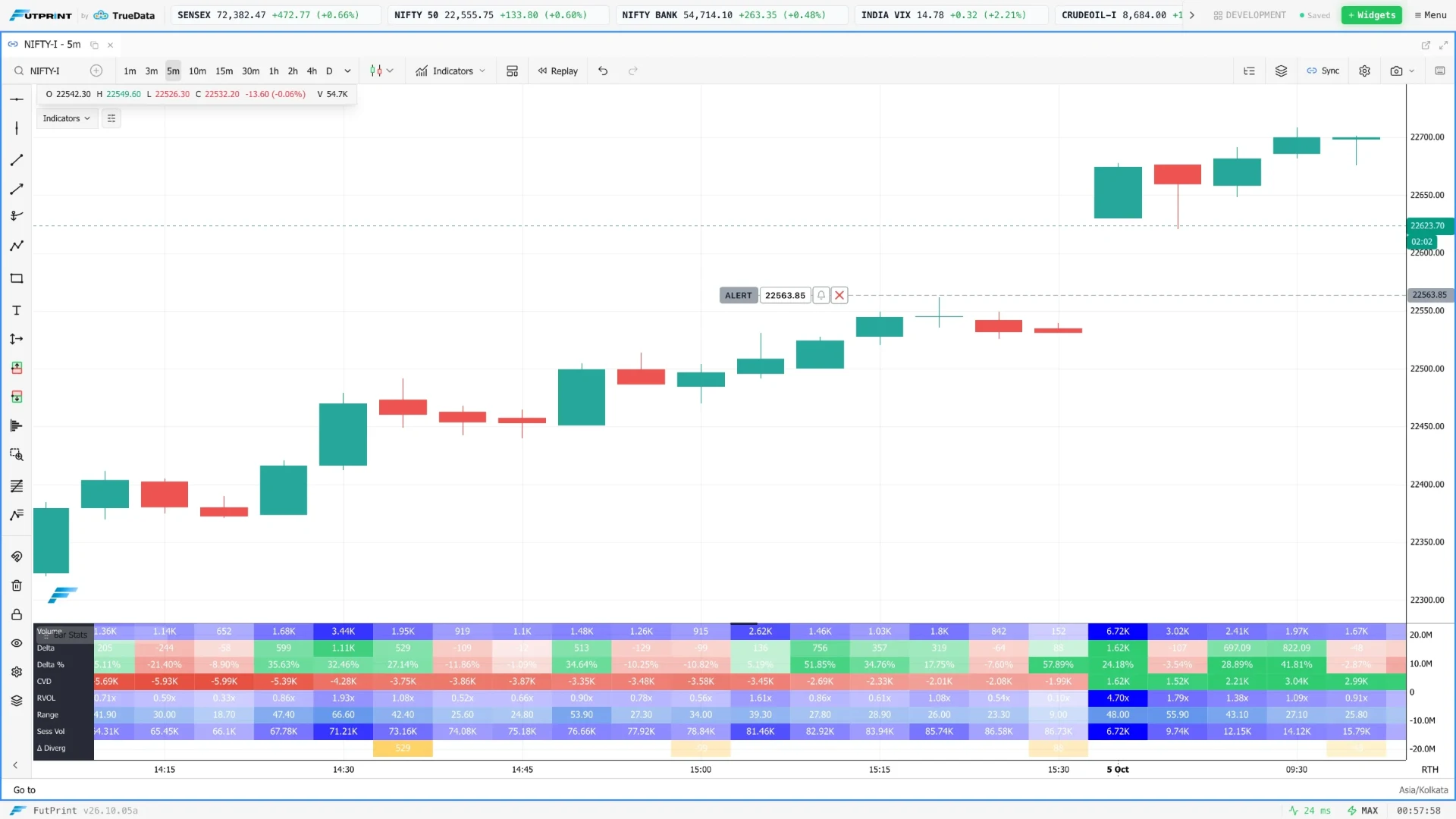This screenshot has width=1456, height=819.
Task: Toggle the lock drawings icon
Action: pos(17,614)
